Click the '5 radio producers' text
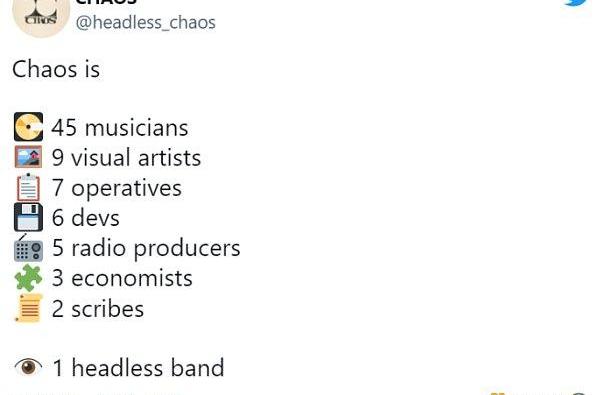 coord(146,248)
